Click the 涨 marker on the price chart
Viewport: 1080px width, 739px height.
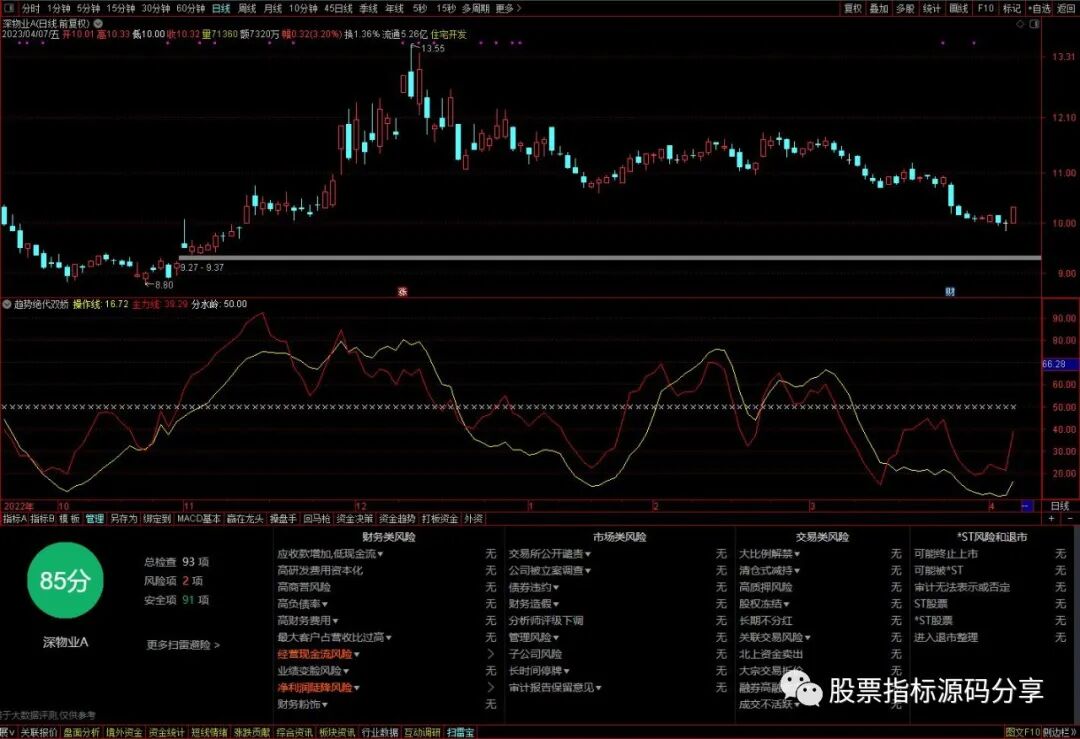[x=403, y=292]
